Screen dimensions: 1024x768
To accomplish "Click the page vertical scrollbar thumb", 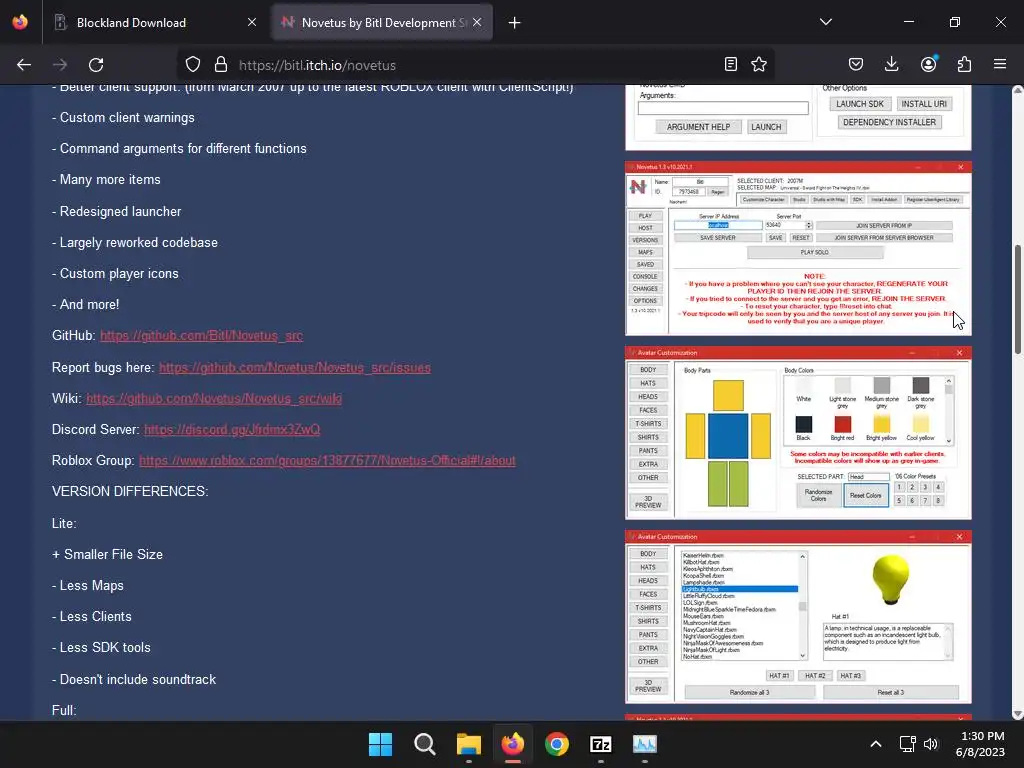I will [1017, 300].
